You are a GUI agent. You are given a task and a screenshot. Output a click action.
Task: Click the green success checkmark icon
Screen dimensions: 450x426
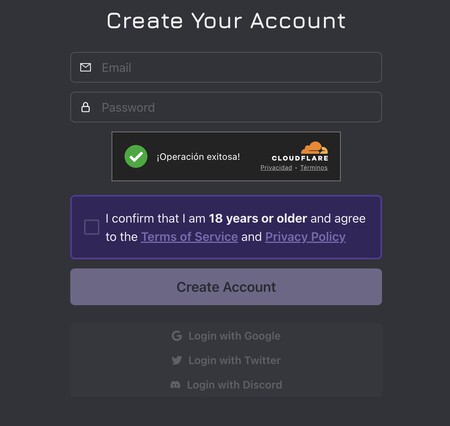[136, 156]
